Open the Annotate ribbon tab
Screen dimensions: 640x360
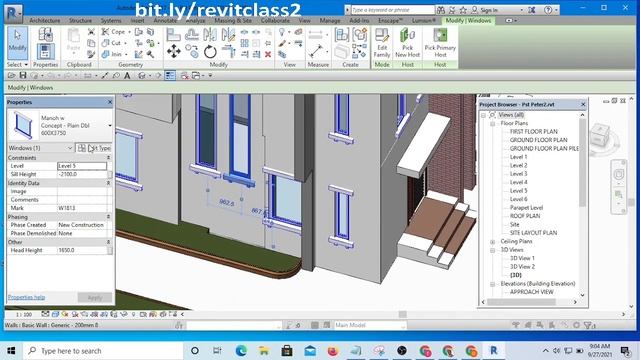pos(165,20)
